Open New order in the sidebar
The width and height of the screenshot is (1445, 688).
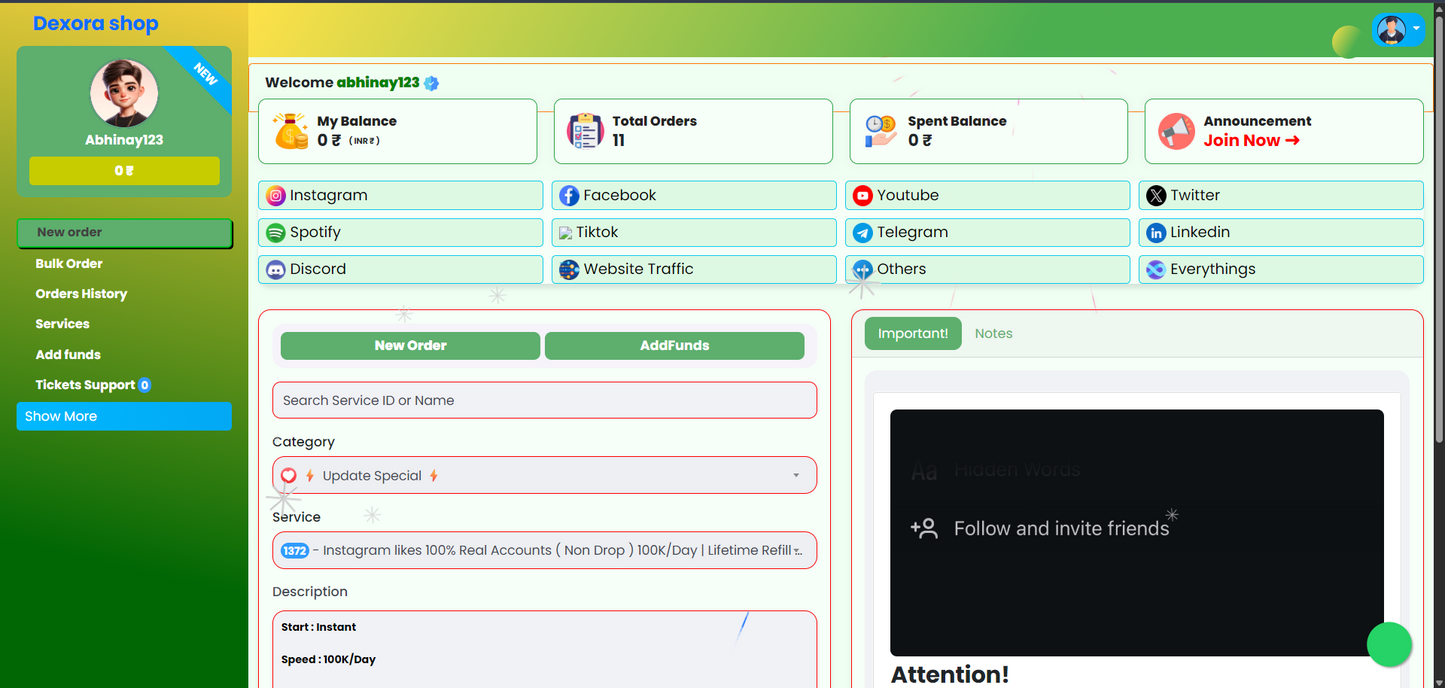[125, 232]
